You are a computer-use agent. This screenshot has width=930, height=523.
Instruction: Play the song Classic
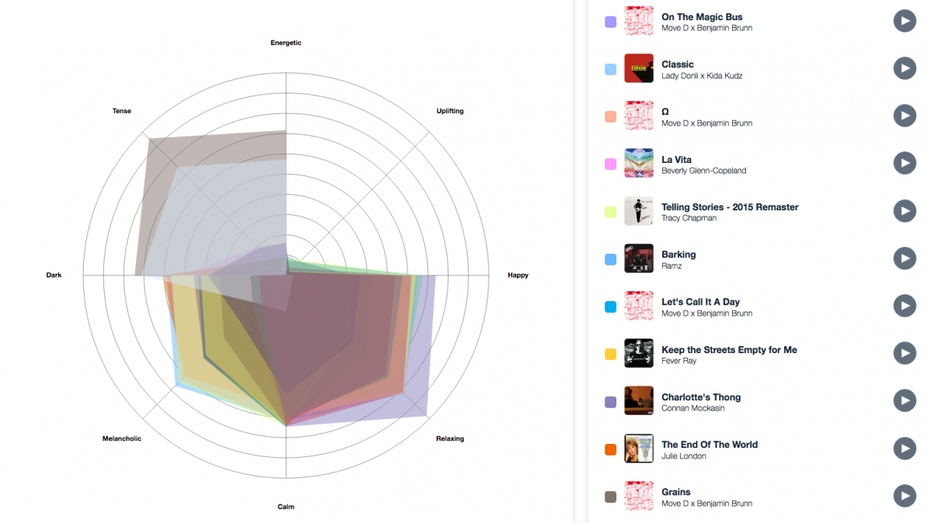tap(904, 68)
